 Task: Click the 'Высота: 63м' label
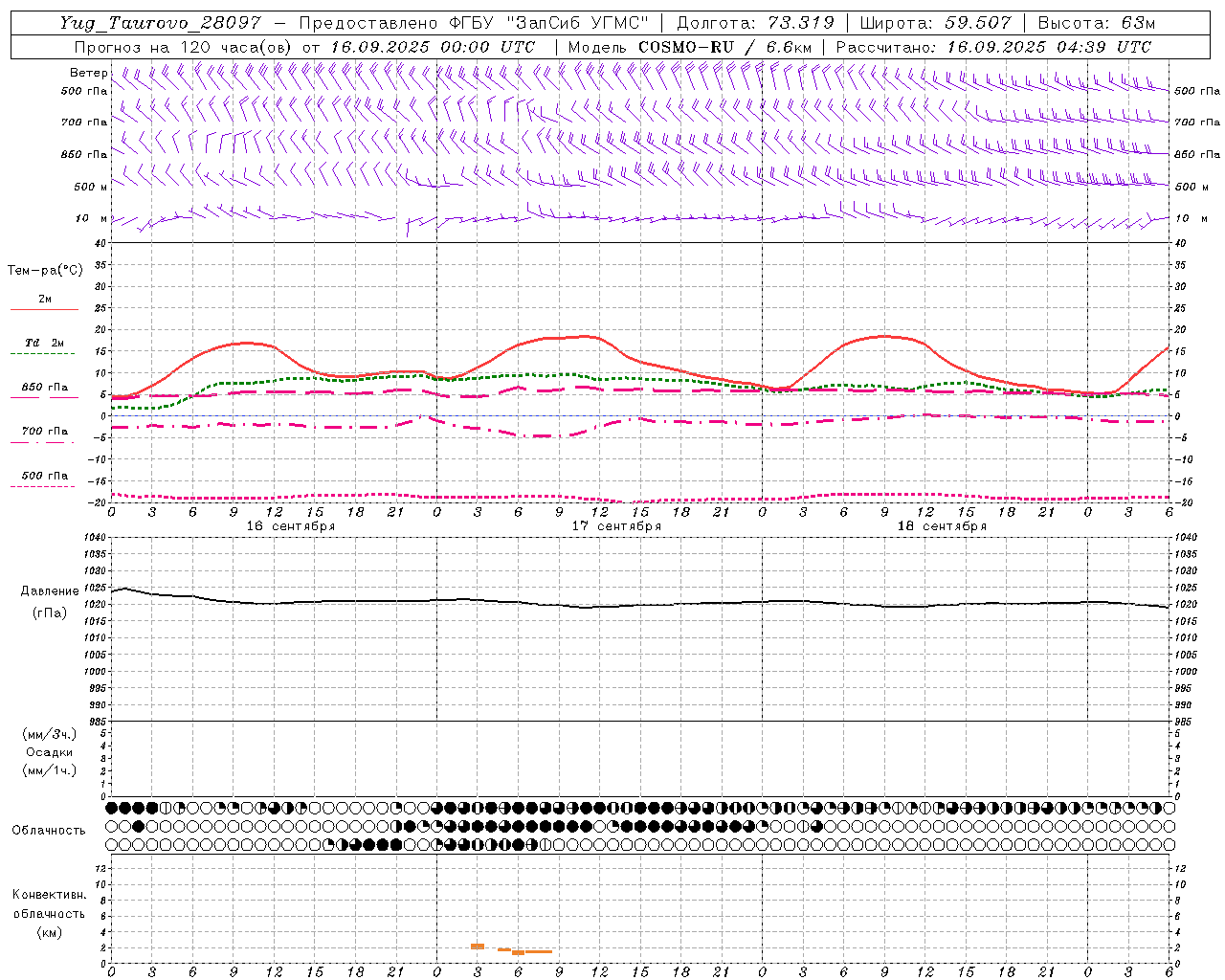point(1097,23)
